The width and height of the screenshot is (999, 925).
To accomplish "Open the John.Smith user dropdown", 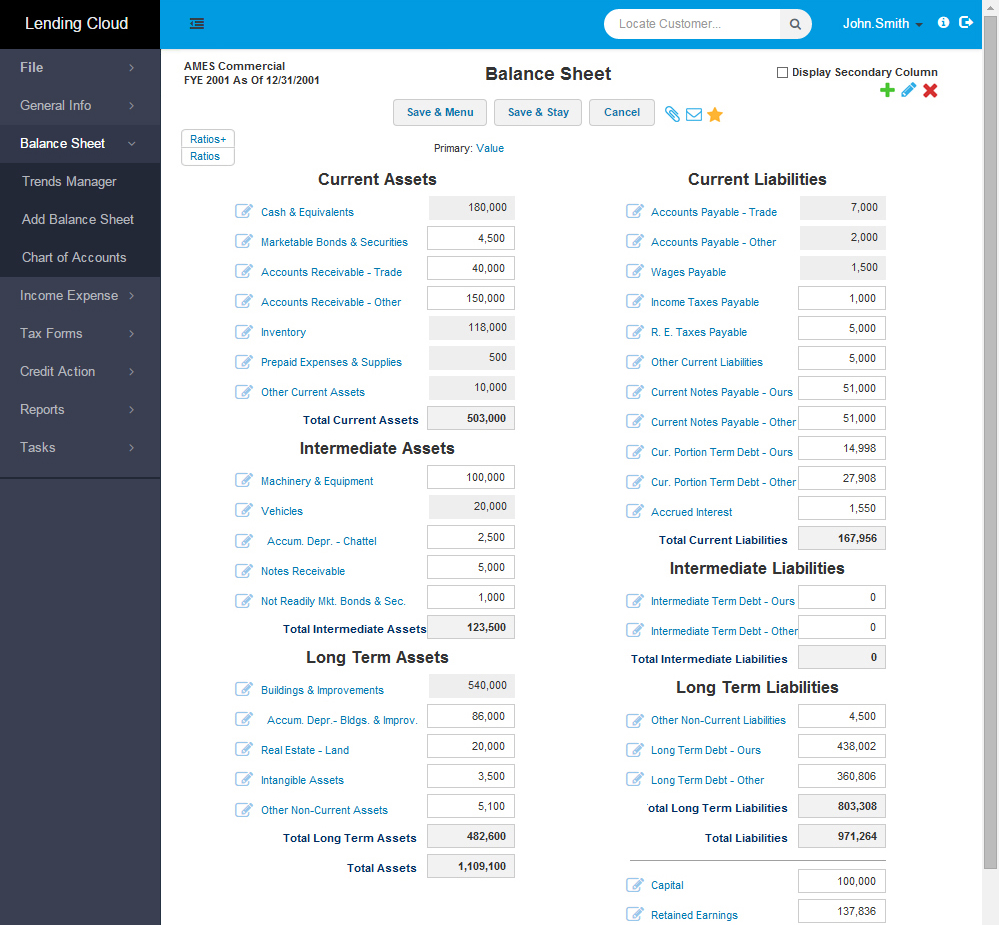I will coord(882,24).
